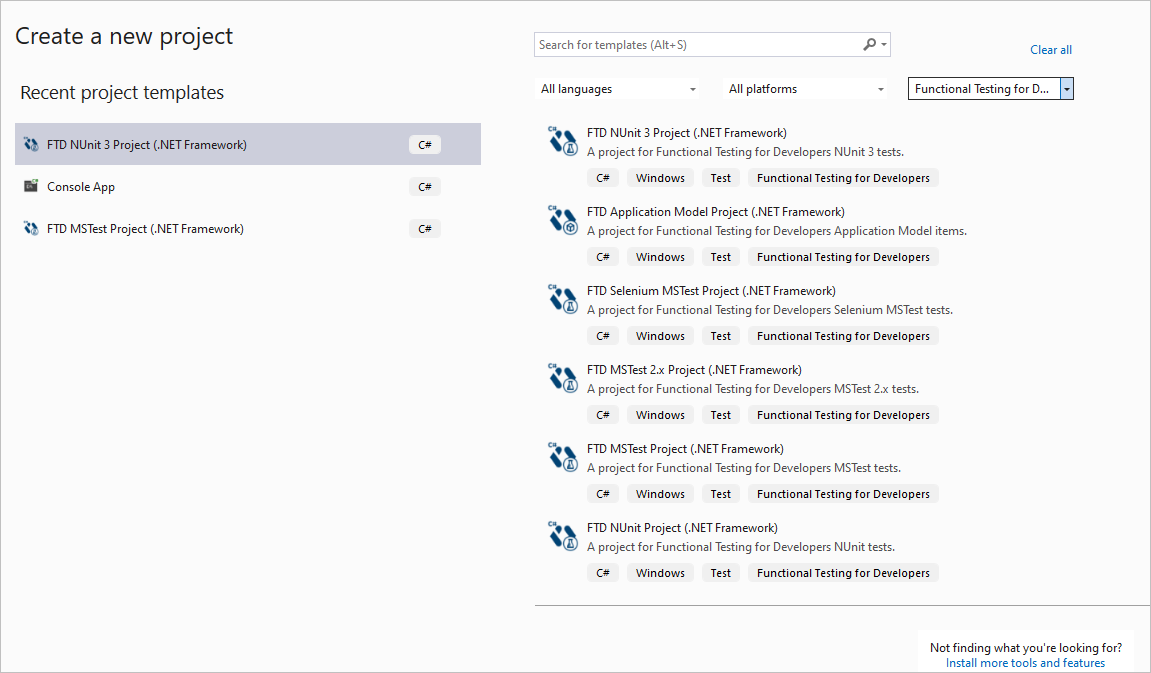Click the FTD NUnit 3 Project template icon
Viewport: 1151px width, 673px height.
(x=563, y=141)
